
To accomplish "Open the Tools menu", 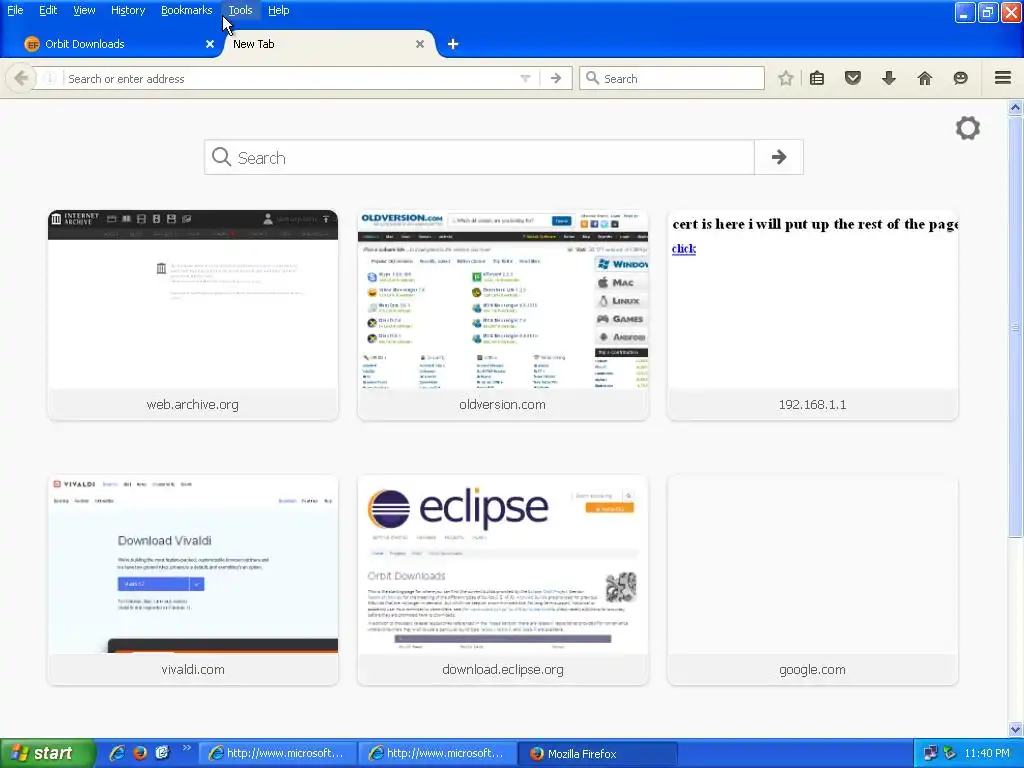I will point(240,10).
